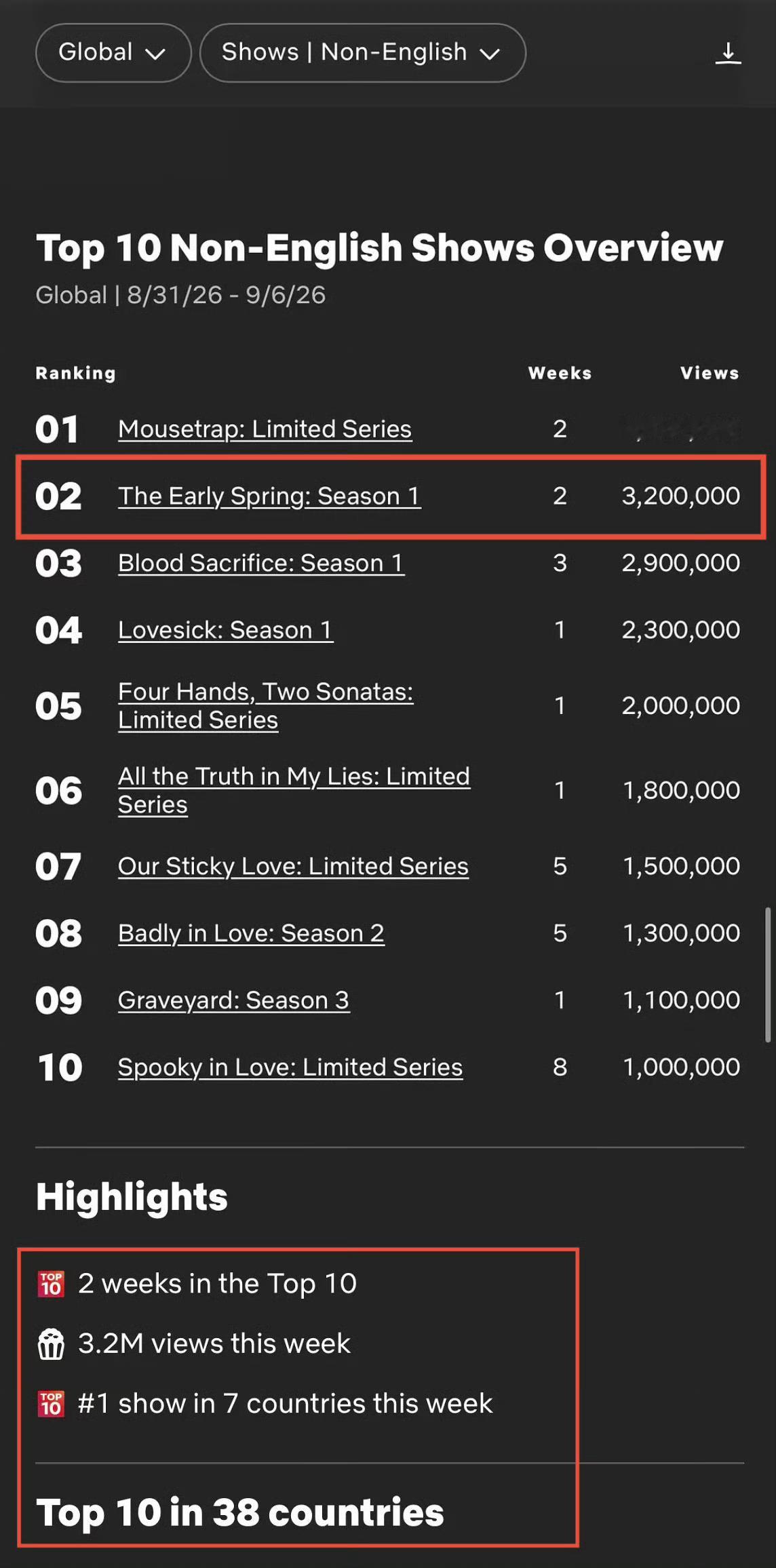
Task: Click the popcorn icon beside 3.2M views
Action: [51, 1344]
